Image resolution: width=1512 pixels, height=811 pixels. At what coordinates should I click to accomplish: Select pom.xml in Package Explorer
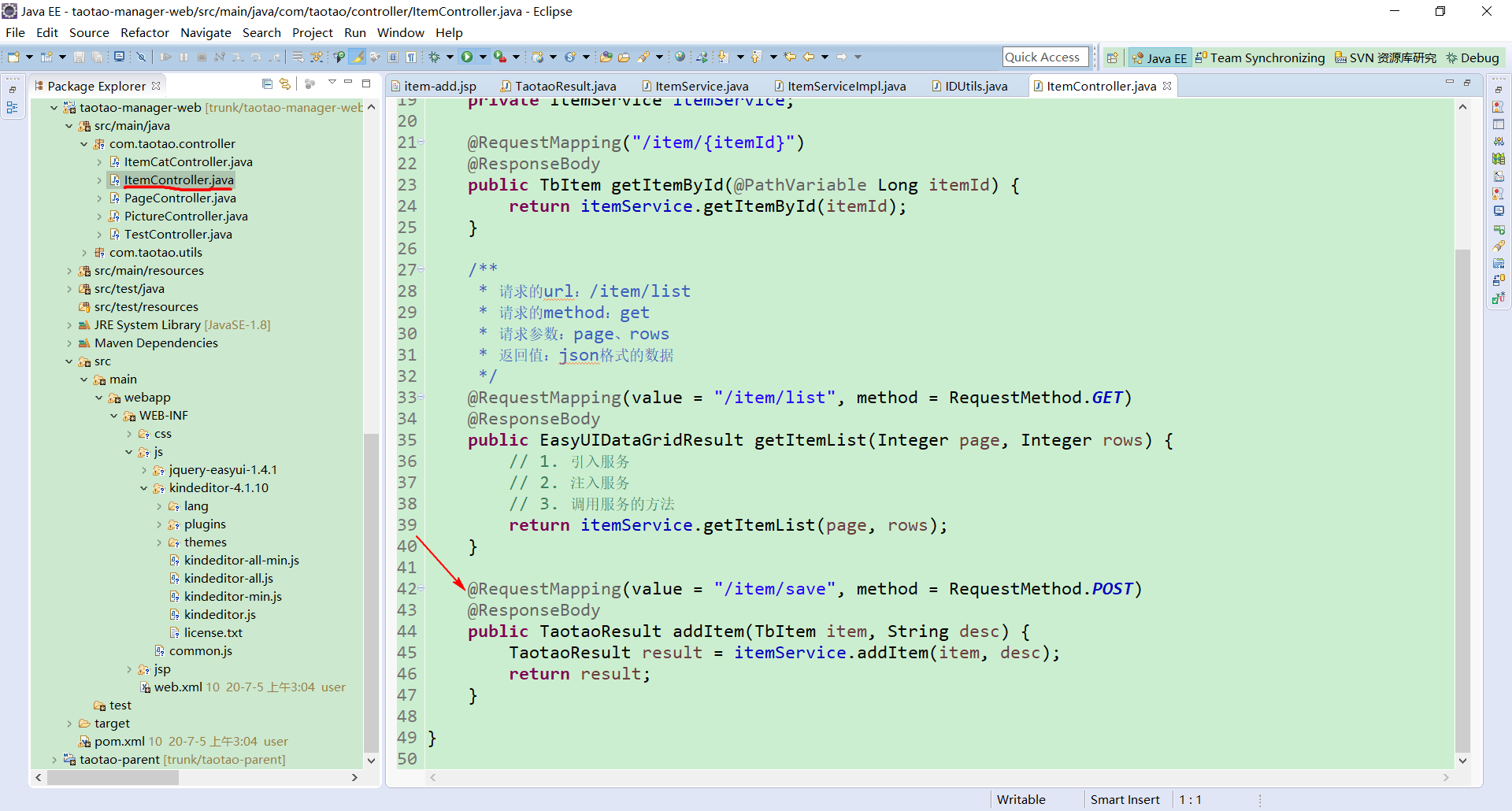pyautogui.click(x=119, y=742)
